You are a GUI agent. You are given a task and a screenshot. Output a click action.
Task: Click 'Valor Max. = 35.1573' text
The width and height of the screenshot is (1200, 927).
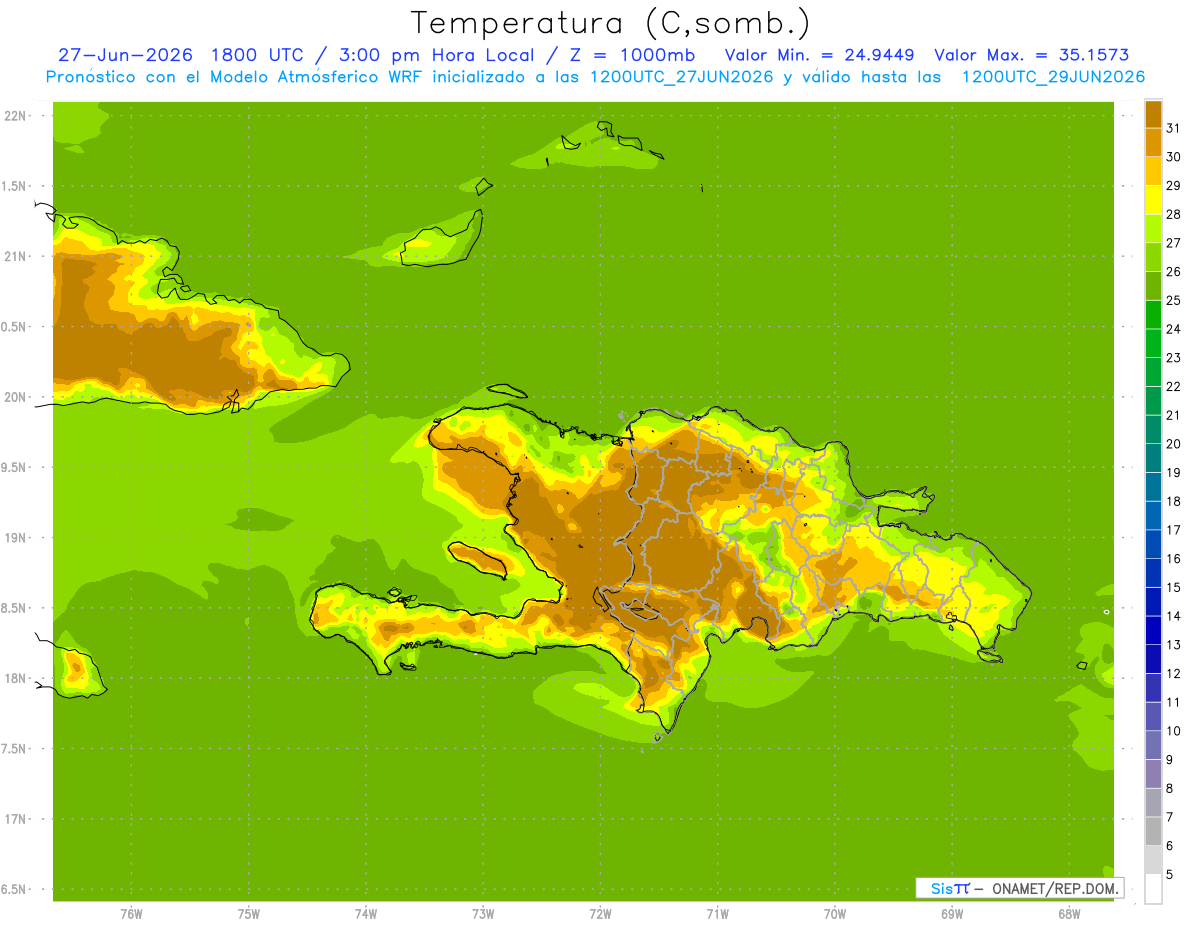coord(1031,55)
